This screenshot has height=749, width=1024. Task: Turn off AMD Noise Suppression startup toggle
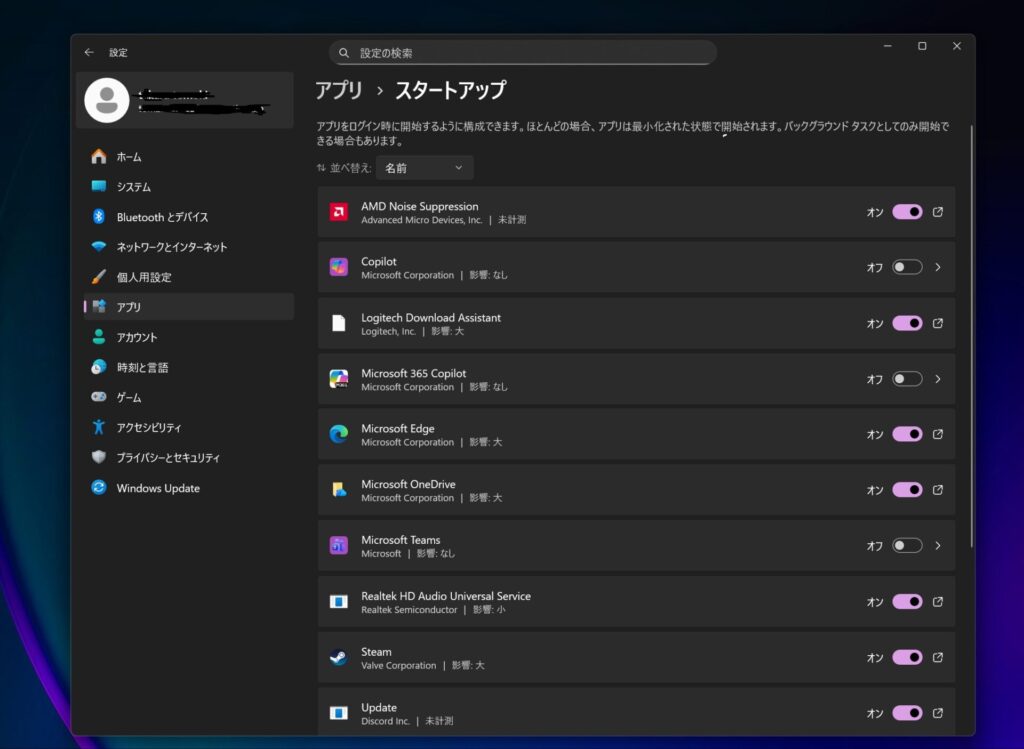(907, 212)
